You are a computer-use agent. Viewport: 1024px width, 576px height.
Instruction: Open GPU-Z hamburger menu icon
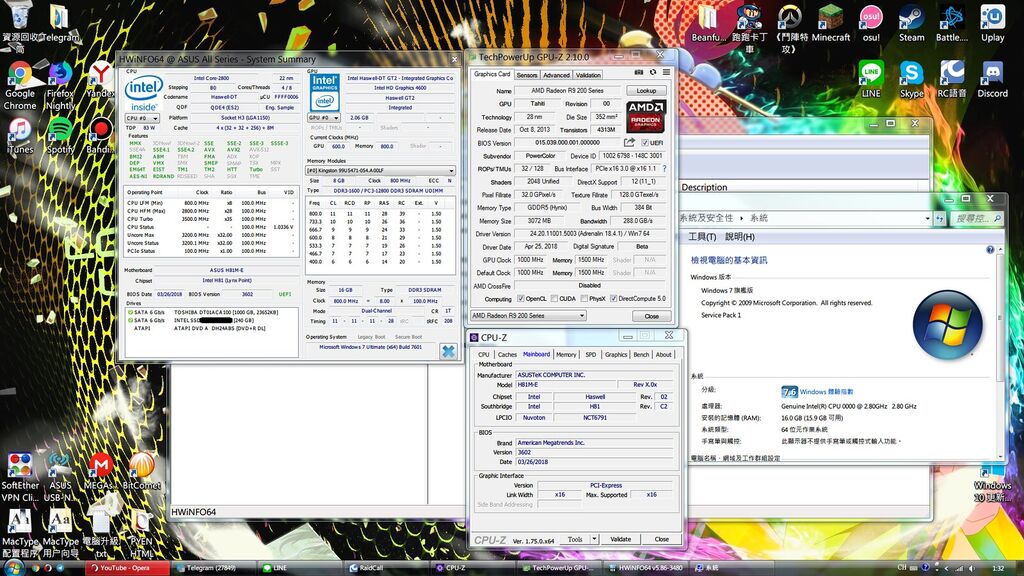coord(666,72)
